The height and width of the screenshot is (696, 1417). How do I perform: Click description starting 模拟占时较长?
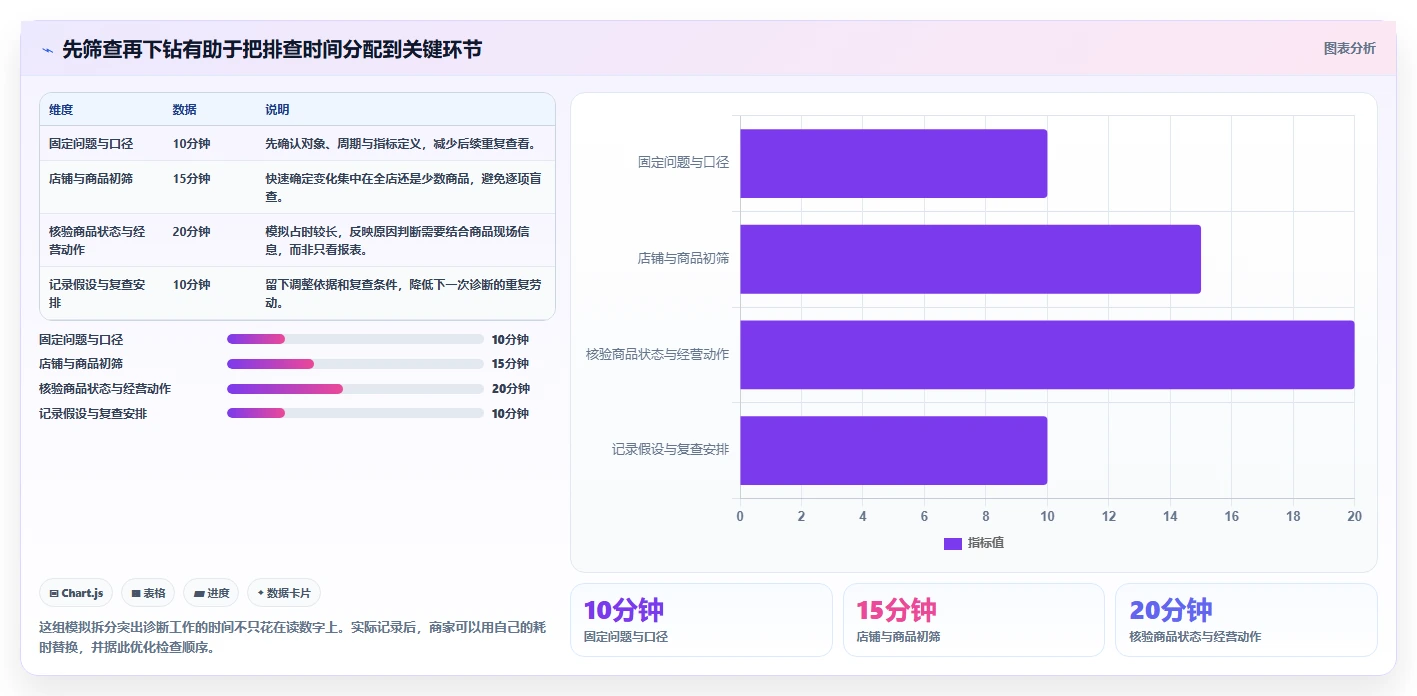[398, 240]
